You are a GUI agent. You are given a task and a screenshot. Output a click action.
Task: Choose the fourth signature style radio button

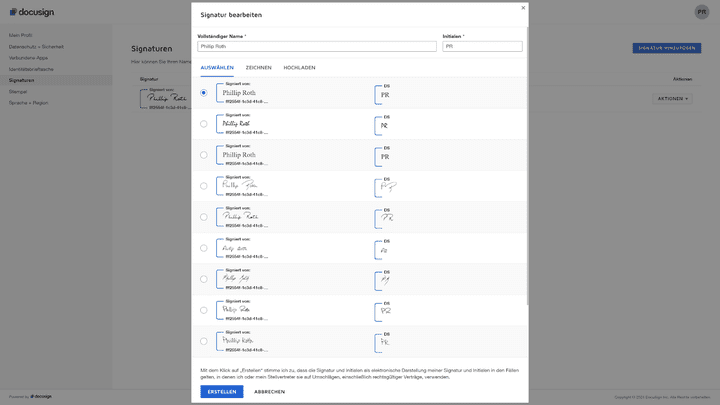click(204, 186)
